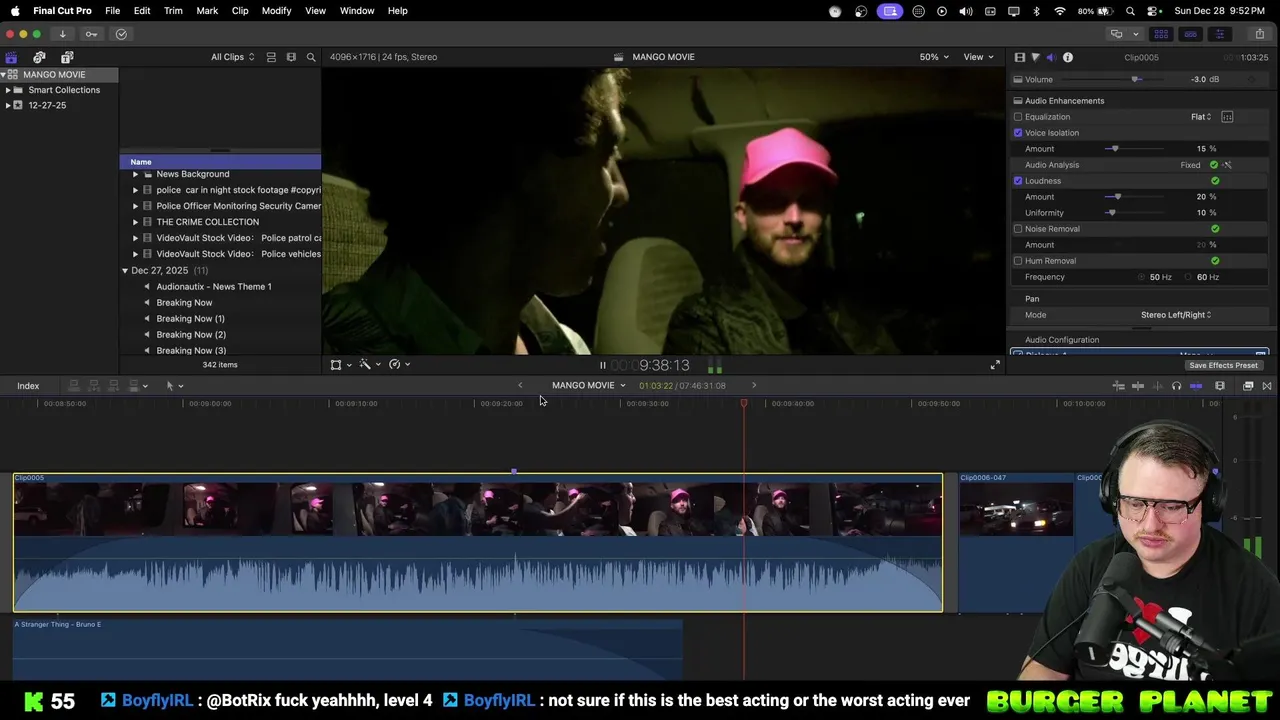Open the MANGO MOVIE project dropdown
1280x720 pixels.
588,386
